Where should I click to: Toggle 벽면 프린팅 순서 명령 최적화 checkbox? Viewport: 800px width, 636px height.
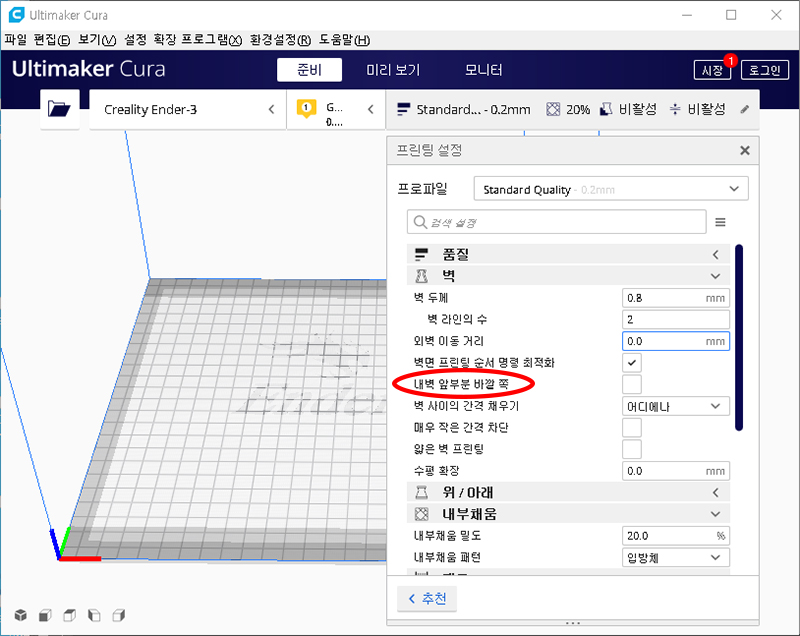tap(632, 363)
